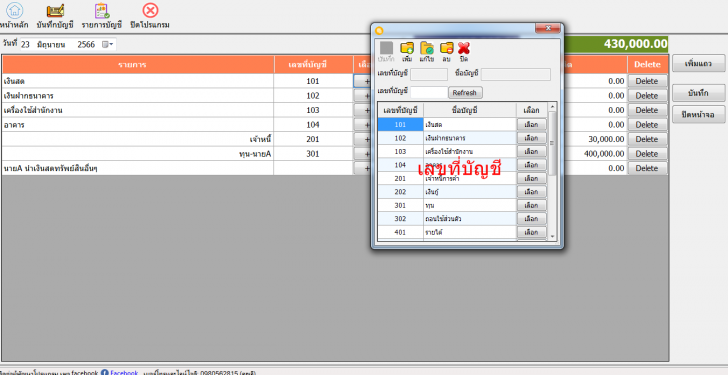
Task: Click the scrollbar up arrow in dialog list
Action: point(552,107)
